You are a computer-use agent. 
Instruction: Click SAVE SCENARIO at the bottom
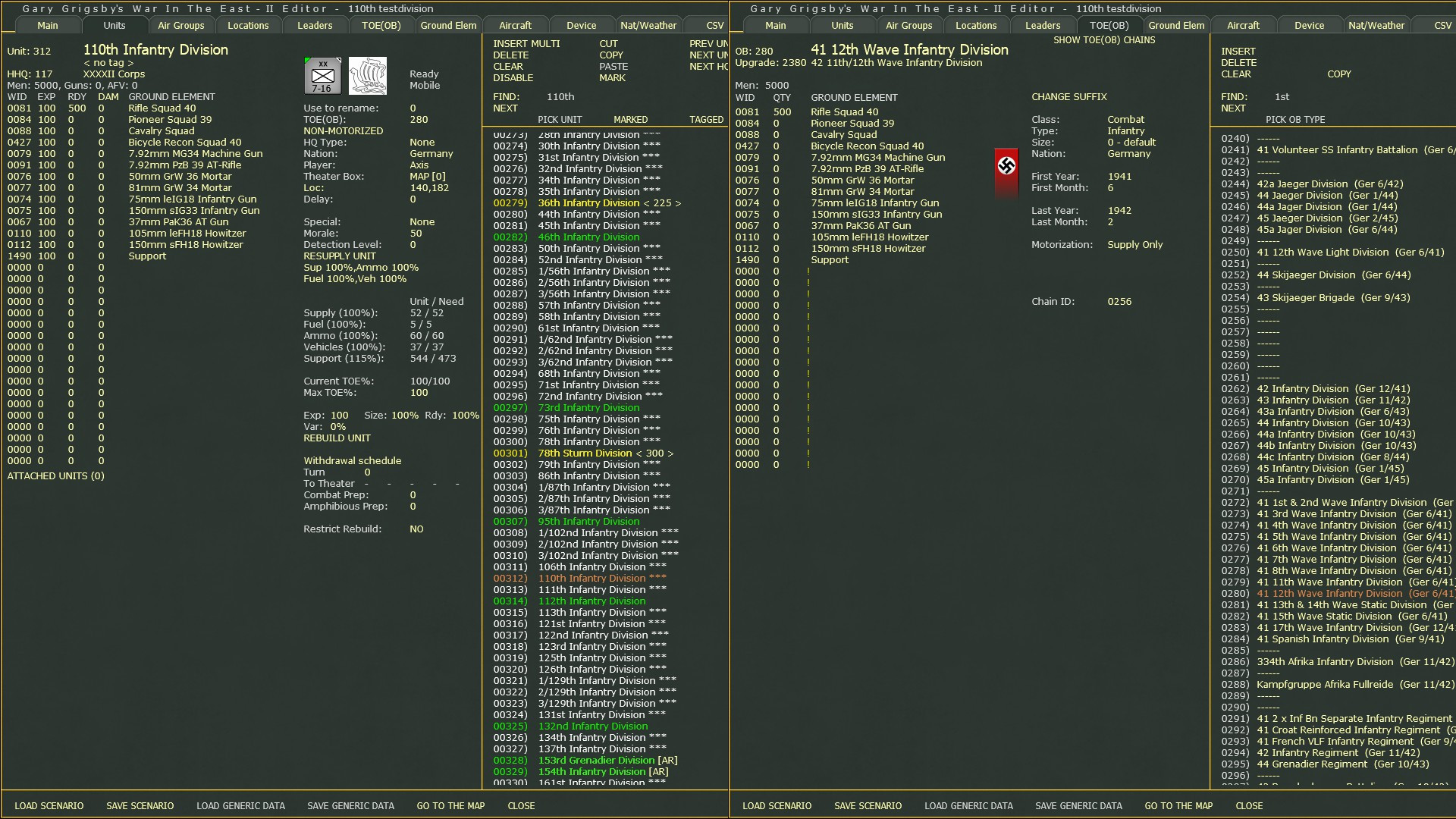[140, 805]
